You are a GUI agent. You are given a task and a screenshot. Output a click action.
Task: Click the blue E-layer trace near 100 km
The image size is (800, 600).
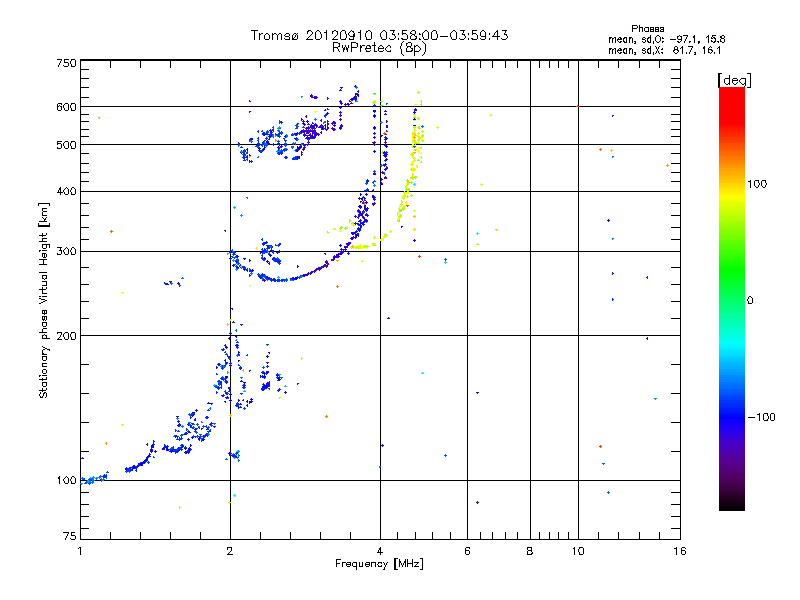click(x=94, y=479)
